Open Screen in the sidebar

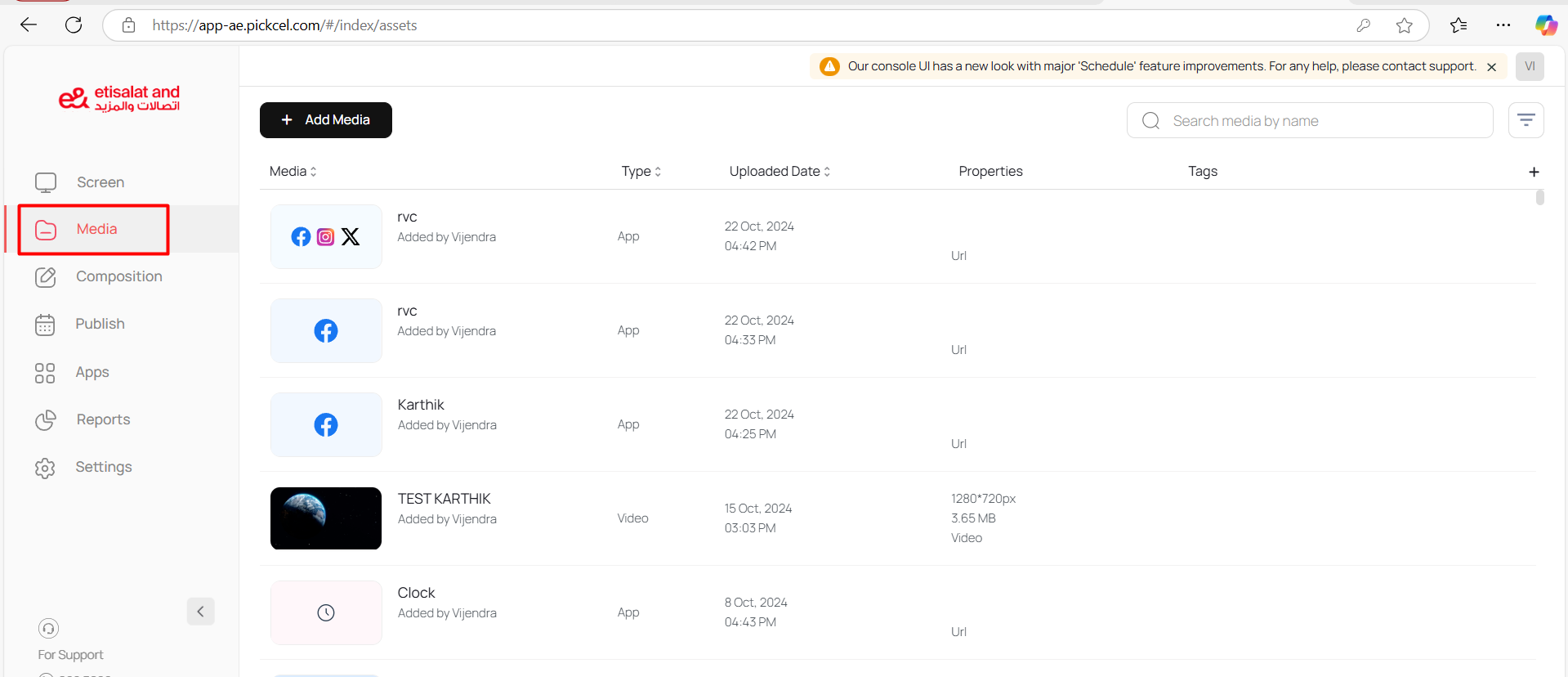pos(101,182)
